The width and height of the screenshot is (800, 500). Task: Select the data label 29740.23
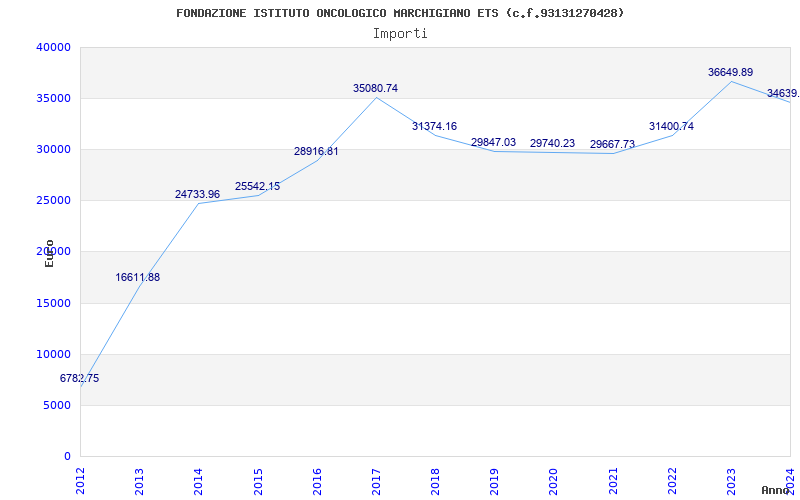click(553, 143)
